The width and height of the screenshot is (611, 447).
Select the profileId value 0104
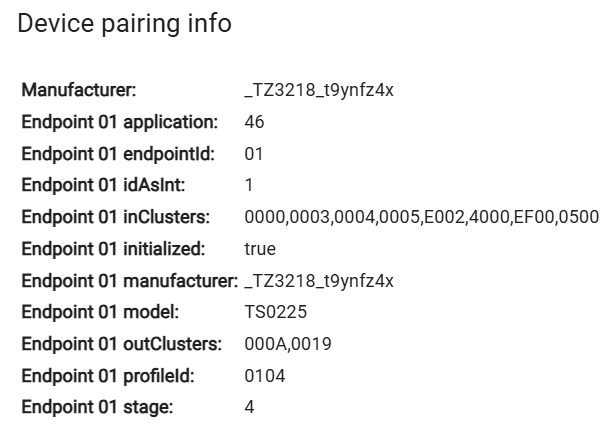pos(264,376)
